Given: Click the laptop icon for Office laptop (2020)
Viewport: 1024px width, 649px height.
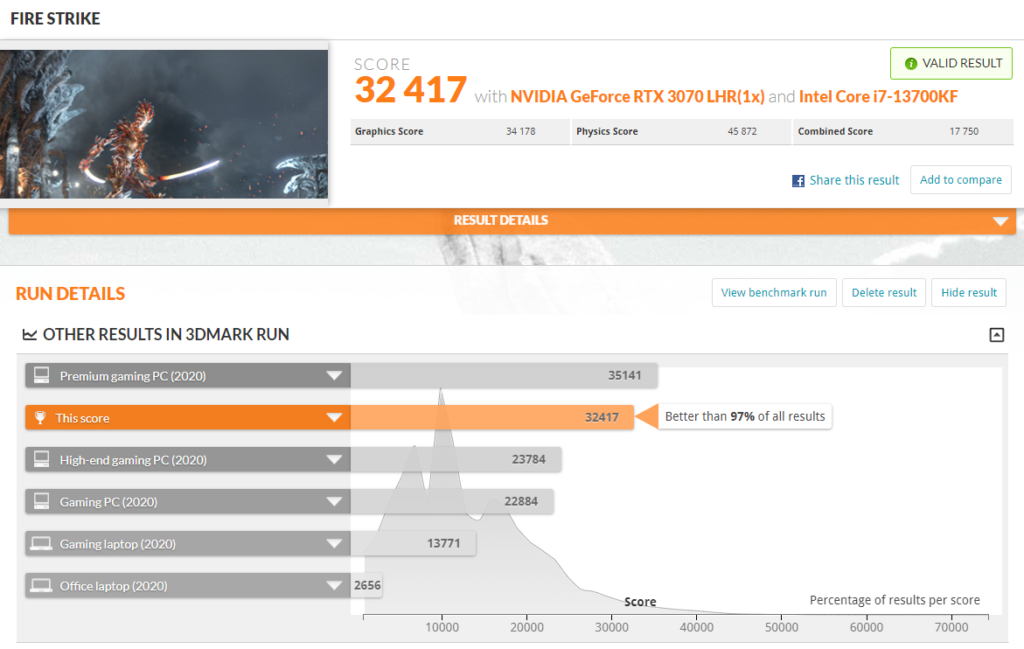Looking at the screenshot, I should 41,585.
